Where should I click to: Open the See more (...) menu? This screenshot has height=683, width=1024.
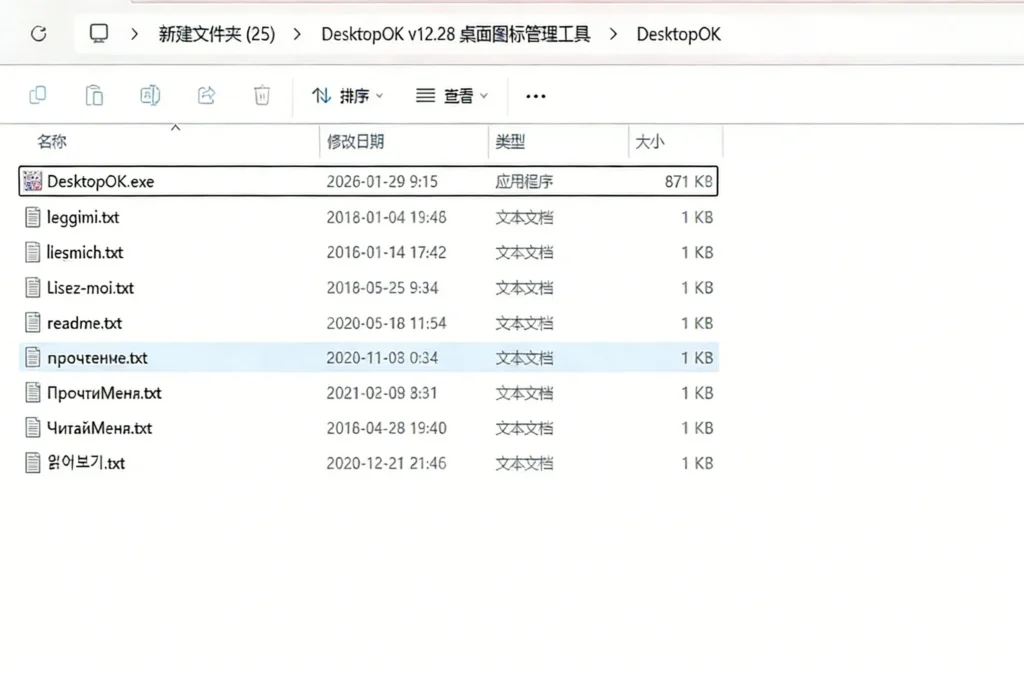tap(535, 95)
